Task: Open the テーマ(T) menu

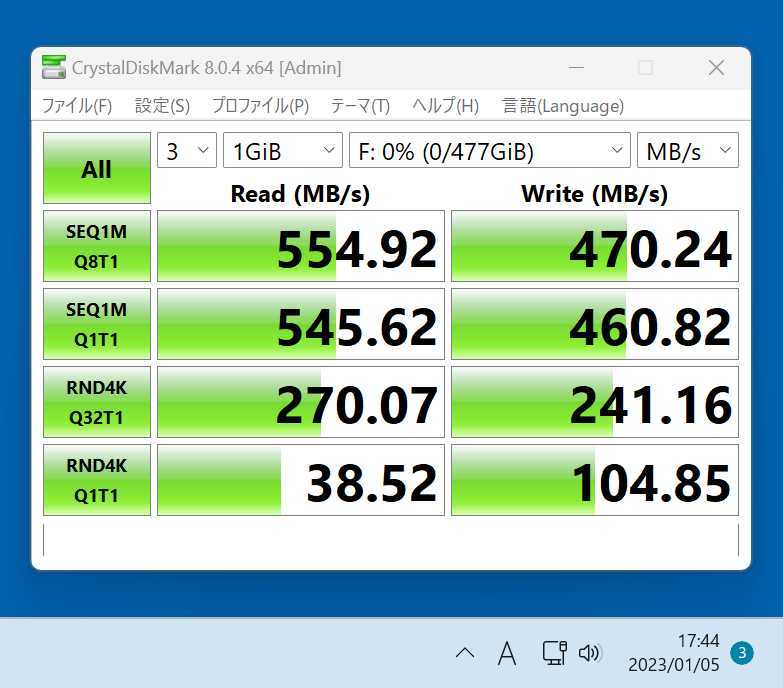Action: click(x=360, y=106)
